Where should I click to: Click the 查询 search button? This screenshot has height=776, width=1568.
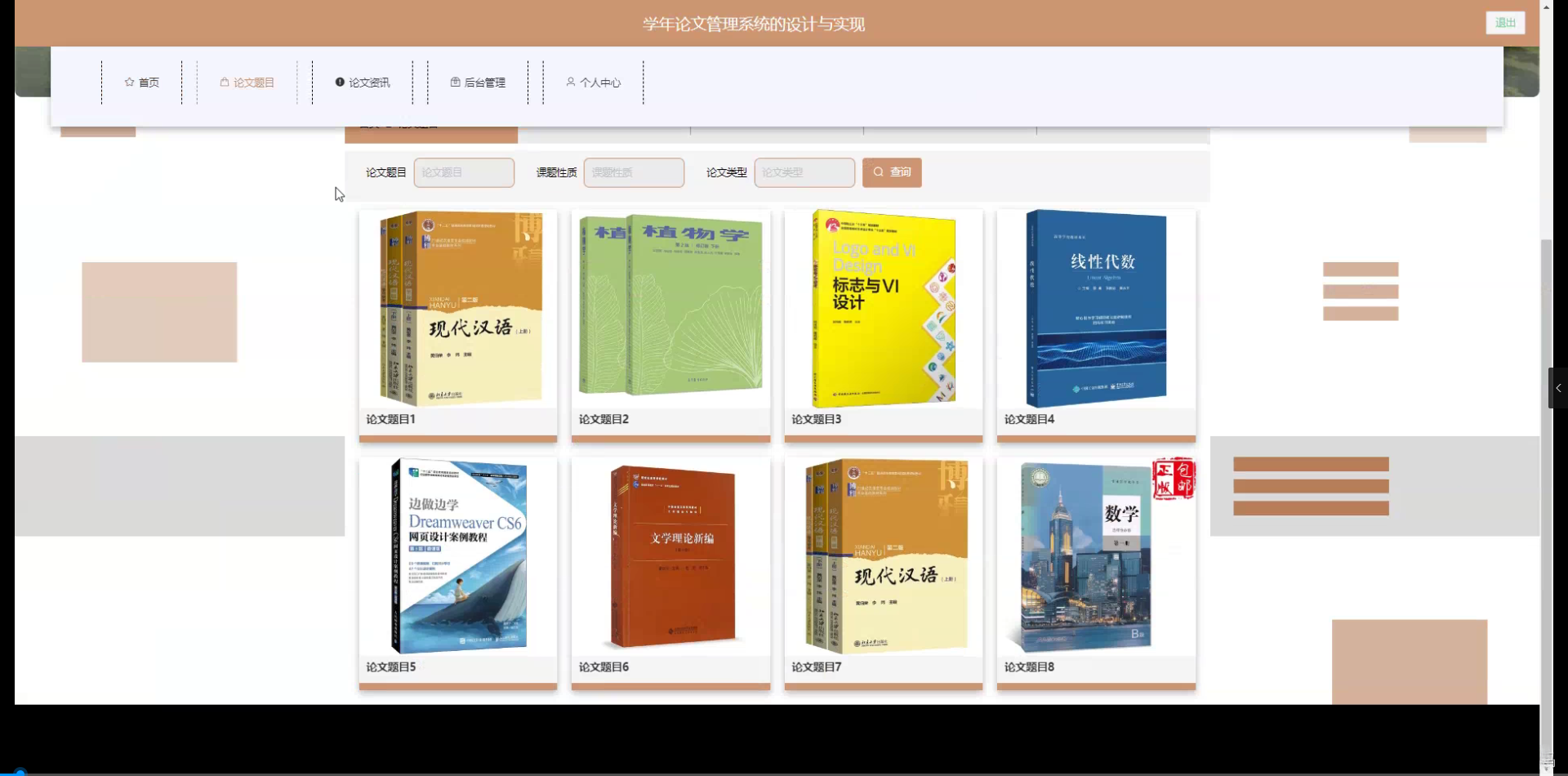(x=892, y=172)
